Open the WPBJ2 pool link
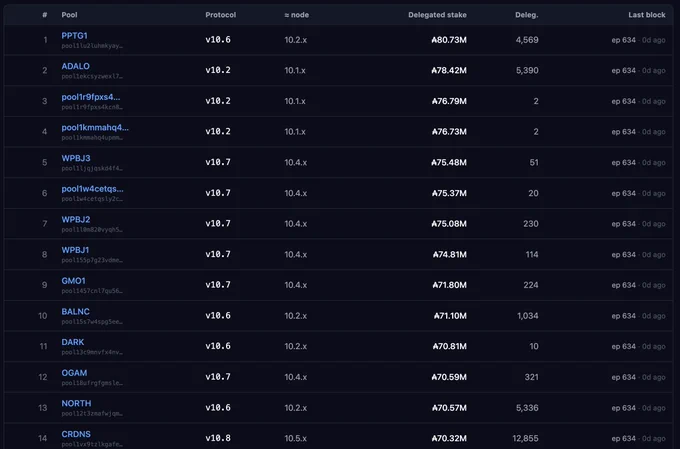 click(x=76, y=220)
